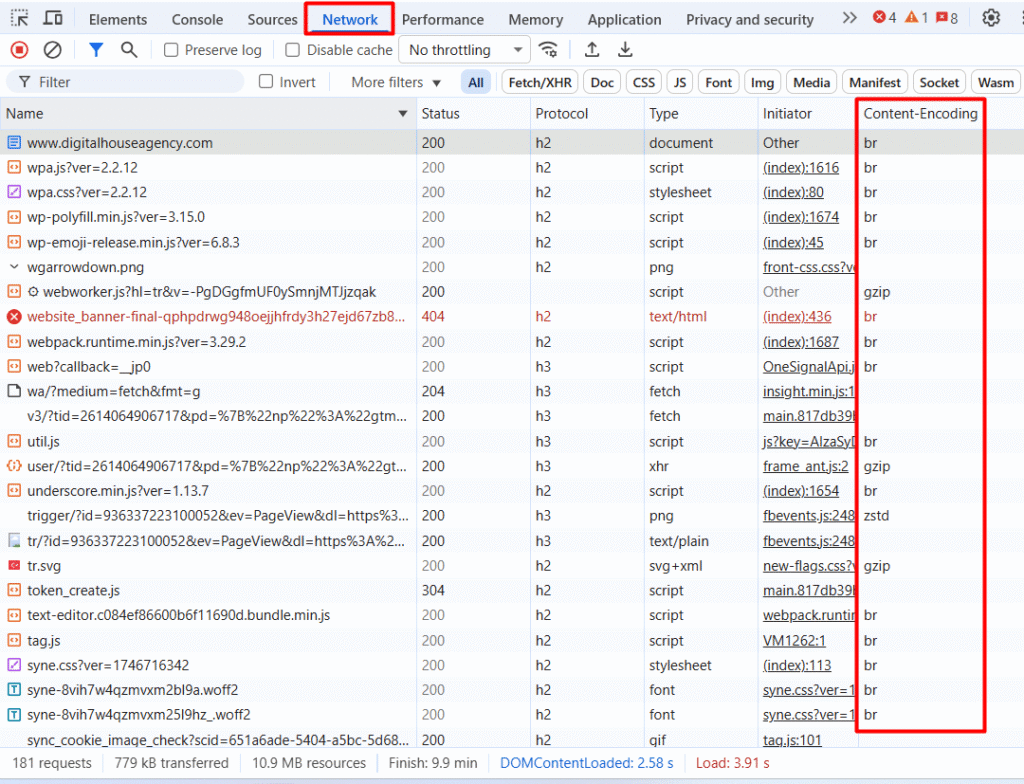Show more DevTools tabs chevron
Image resolution: width=1024 pixels, height=784 pixels.
(x=849, y=18)
